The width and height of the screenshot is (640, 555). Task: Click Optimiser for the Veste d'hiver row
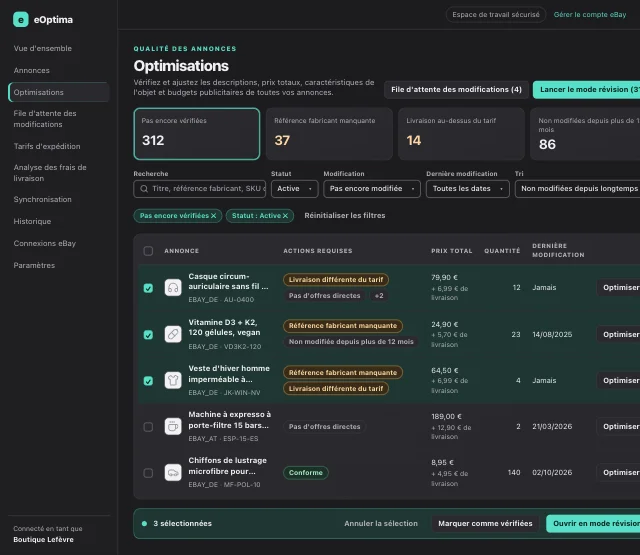point(618,380)
